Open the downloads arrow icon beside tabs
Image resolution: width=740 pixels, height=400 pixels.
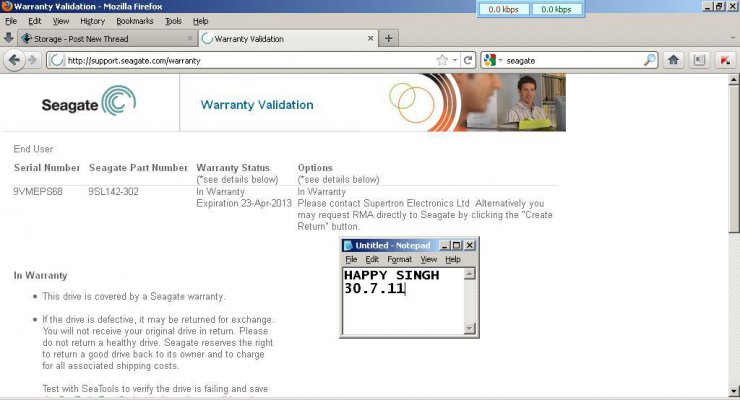click(x=8, y=38)
